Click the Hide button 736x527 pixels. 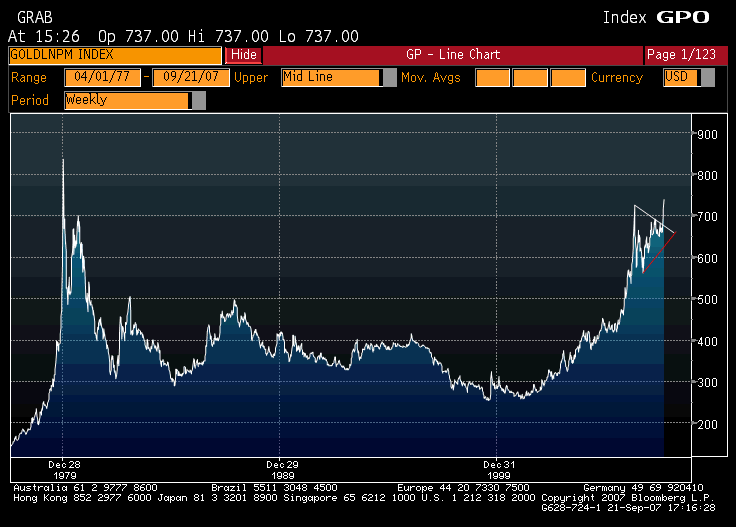click(x=243, y=55)
